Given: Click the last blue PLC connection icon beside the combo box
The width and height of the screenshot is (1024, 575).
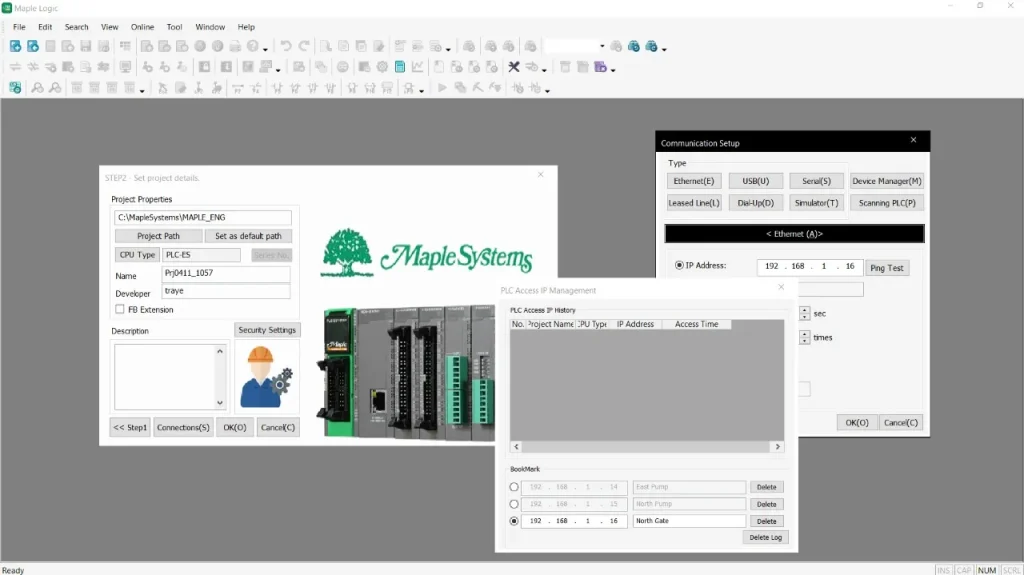Looking at the screenshot, I should [651, 46].
